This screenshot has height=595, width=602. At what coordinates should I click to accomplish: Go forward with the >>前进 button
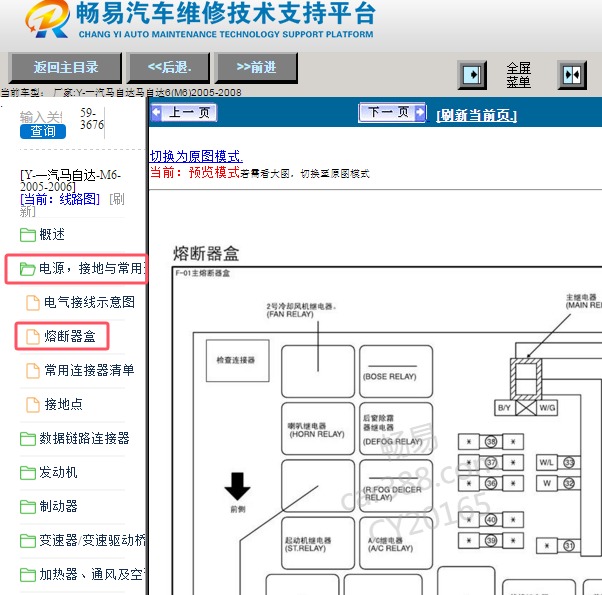256,68
